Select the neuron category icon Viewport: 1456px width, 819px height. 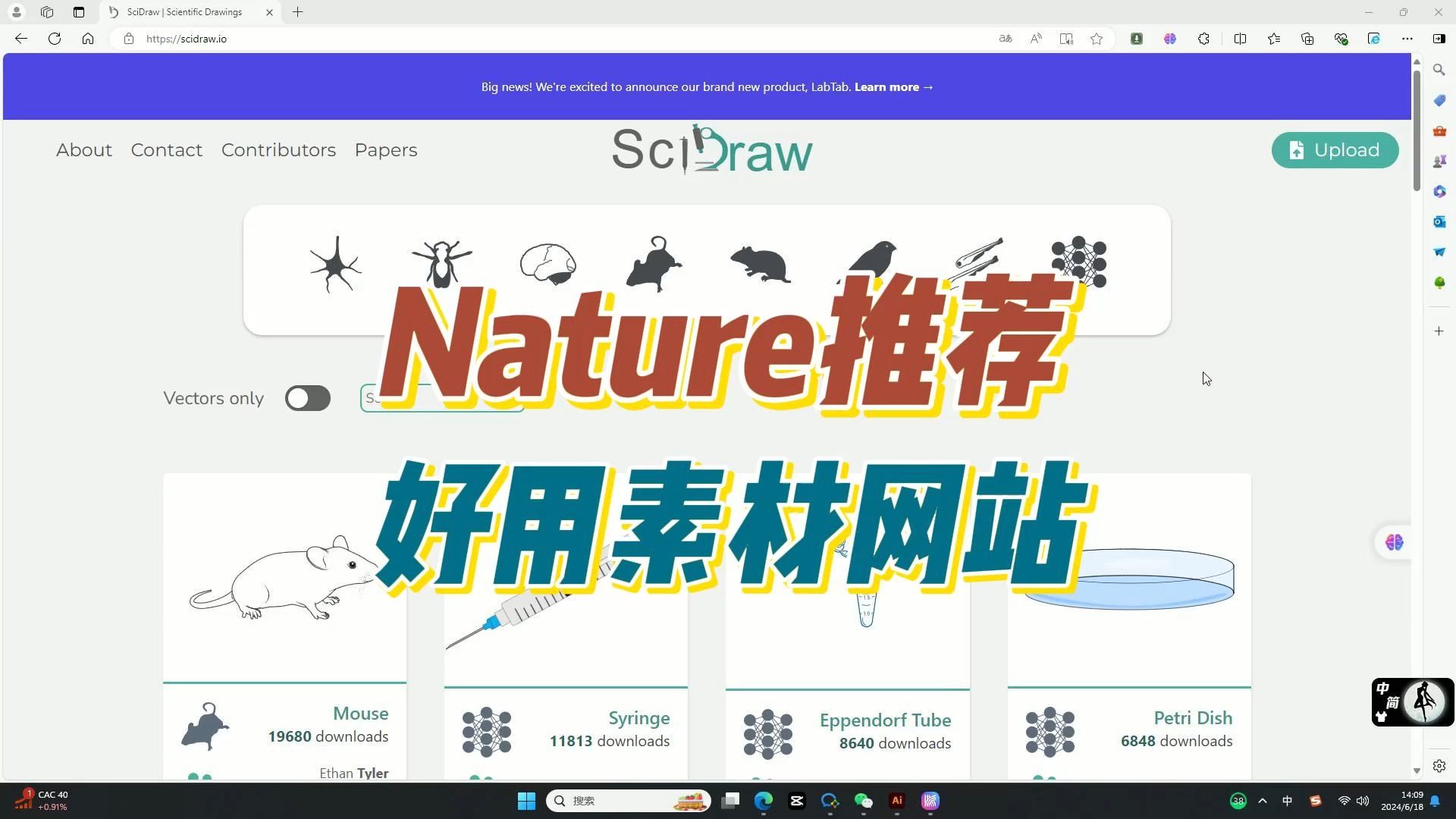click(335, 264)
